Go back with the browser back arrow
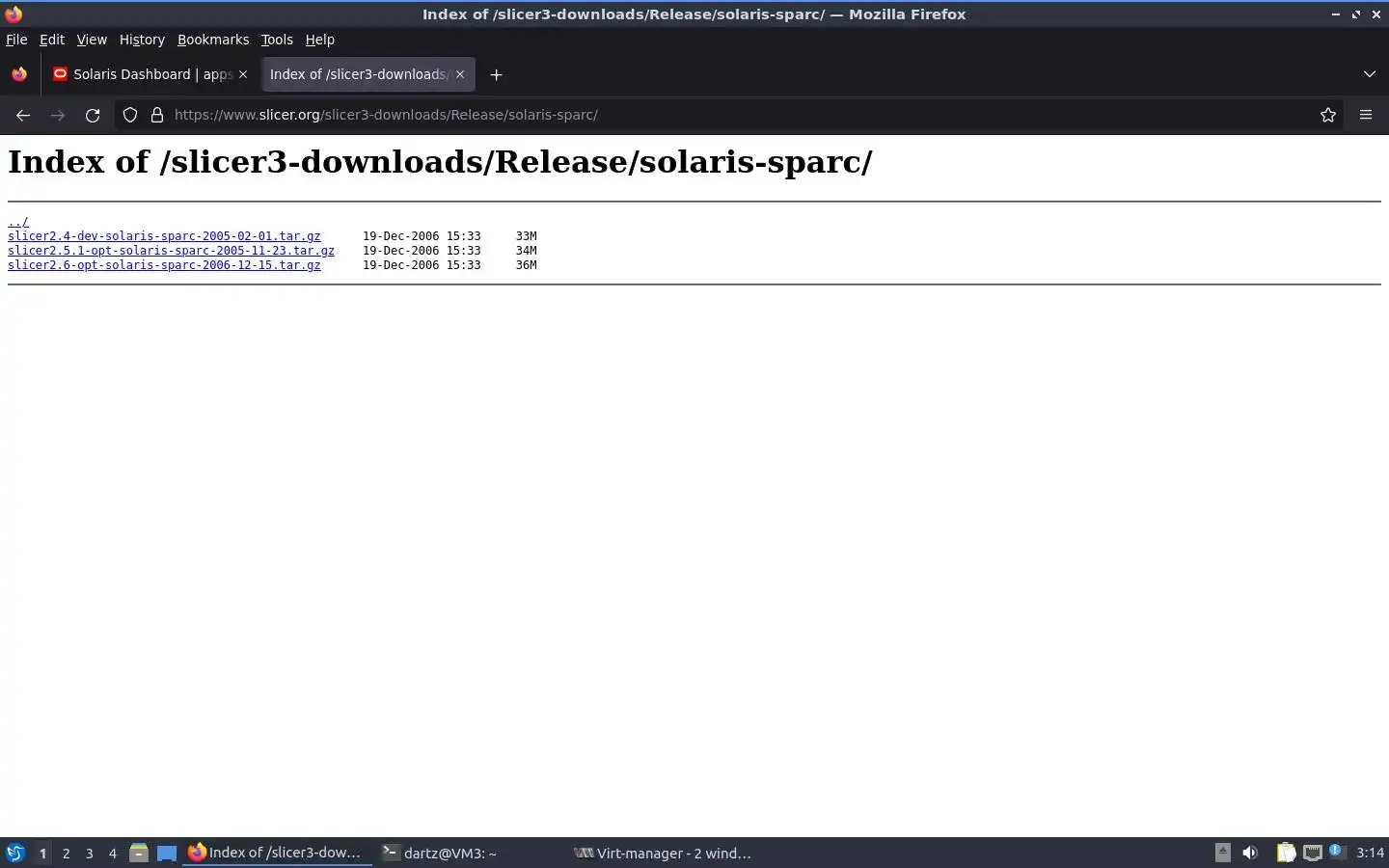1389x868 pixels. click(x=23, y=115)
